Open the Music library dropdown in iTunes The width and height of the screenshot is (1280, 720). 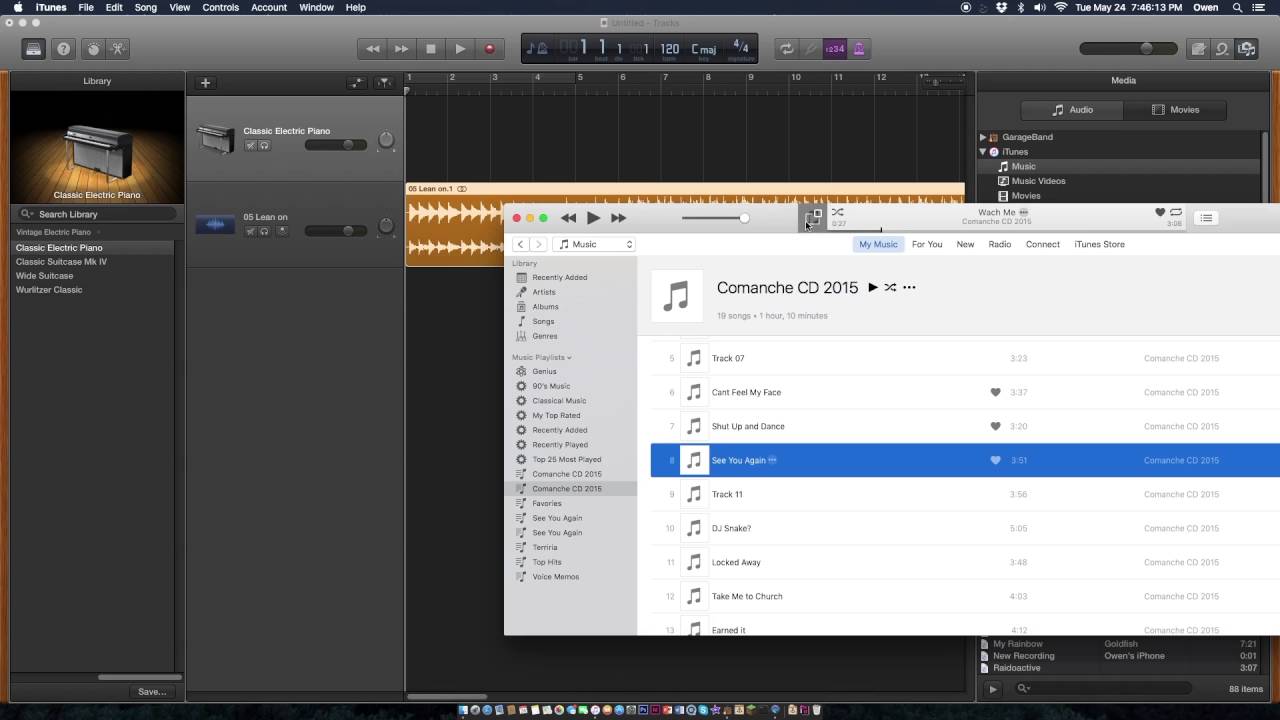pos(594,244)
